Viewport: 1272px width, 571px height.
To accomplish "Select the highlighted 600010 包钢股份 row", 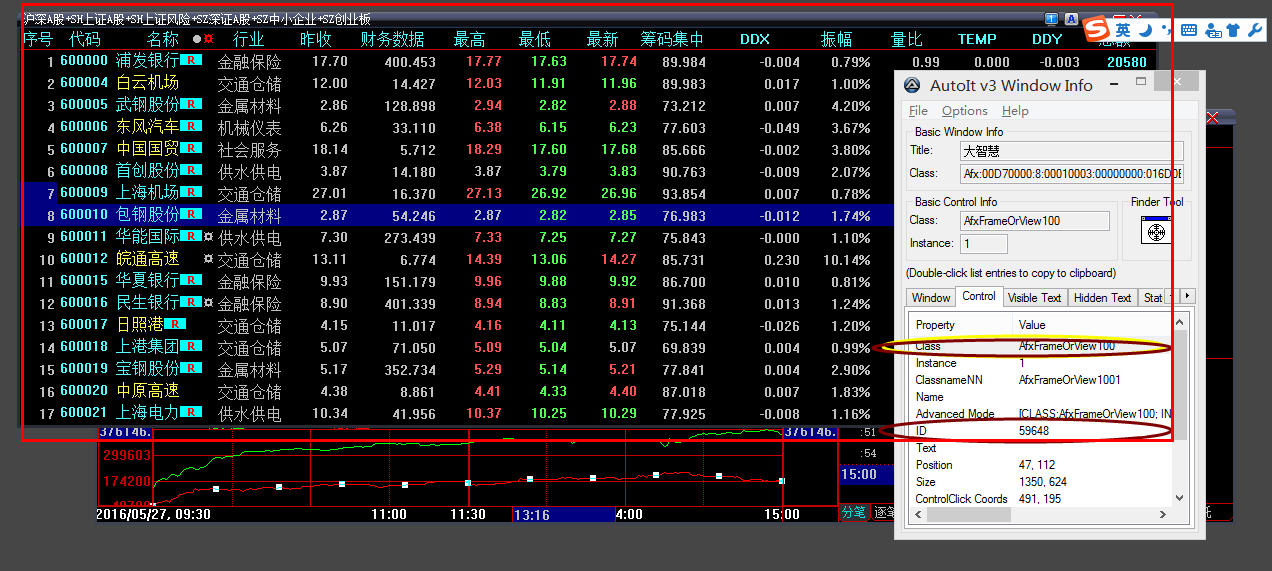I will 455,215.
